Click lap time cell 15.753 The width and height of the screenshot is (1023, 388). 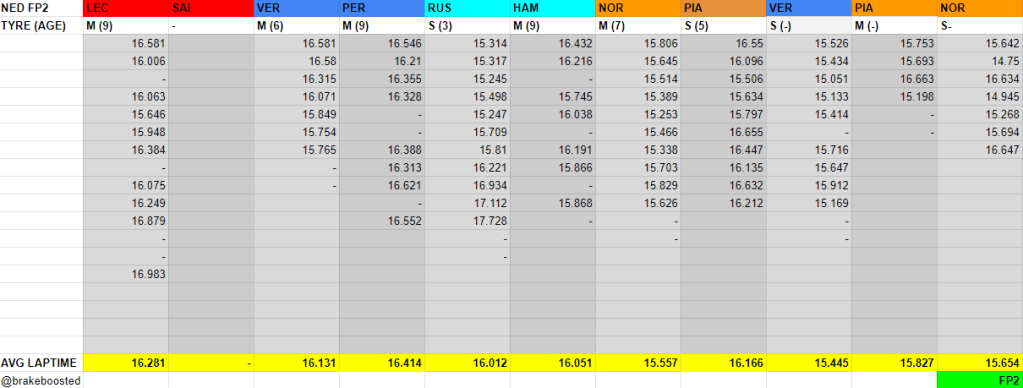pyautogui.click(x=894, y=44)
